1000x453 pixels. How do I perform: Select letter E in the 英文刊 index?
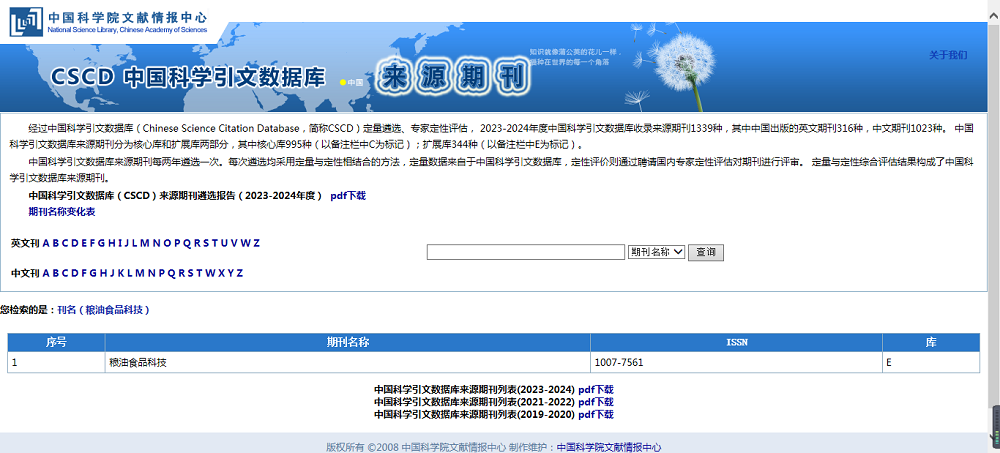click(84, 243)
